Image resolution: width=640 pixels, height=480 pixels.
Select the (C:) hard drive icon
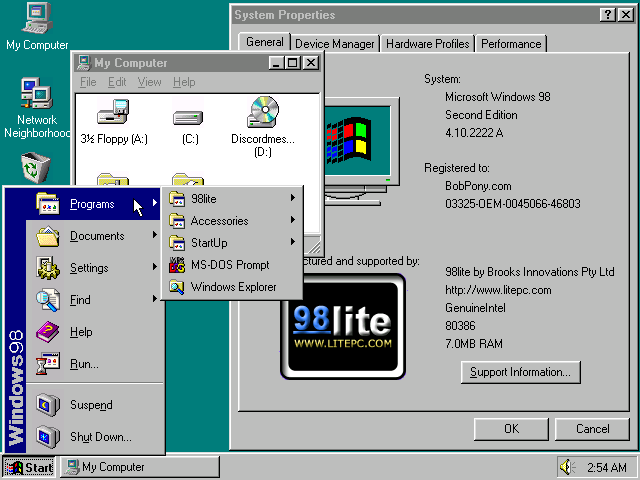tap(188, 118)
